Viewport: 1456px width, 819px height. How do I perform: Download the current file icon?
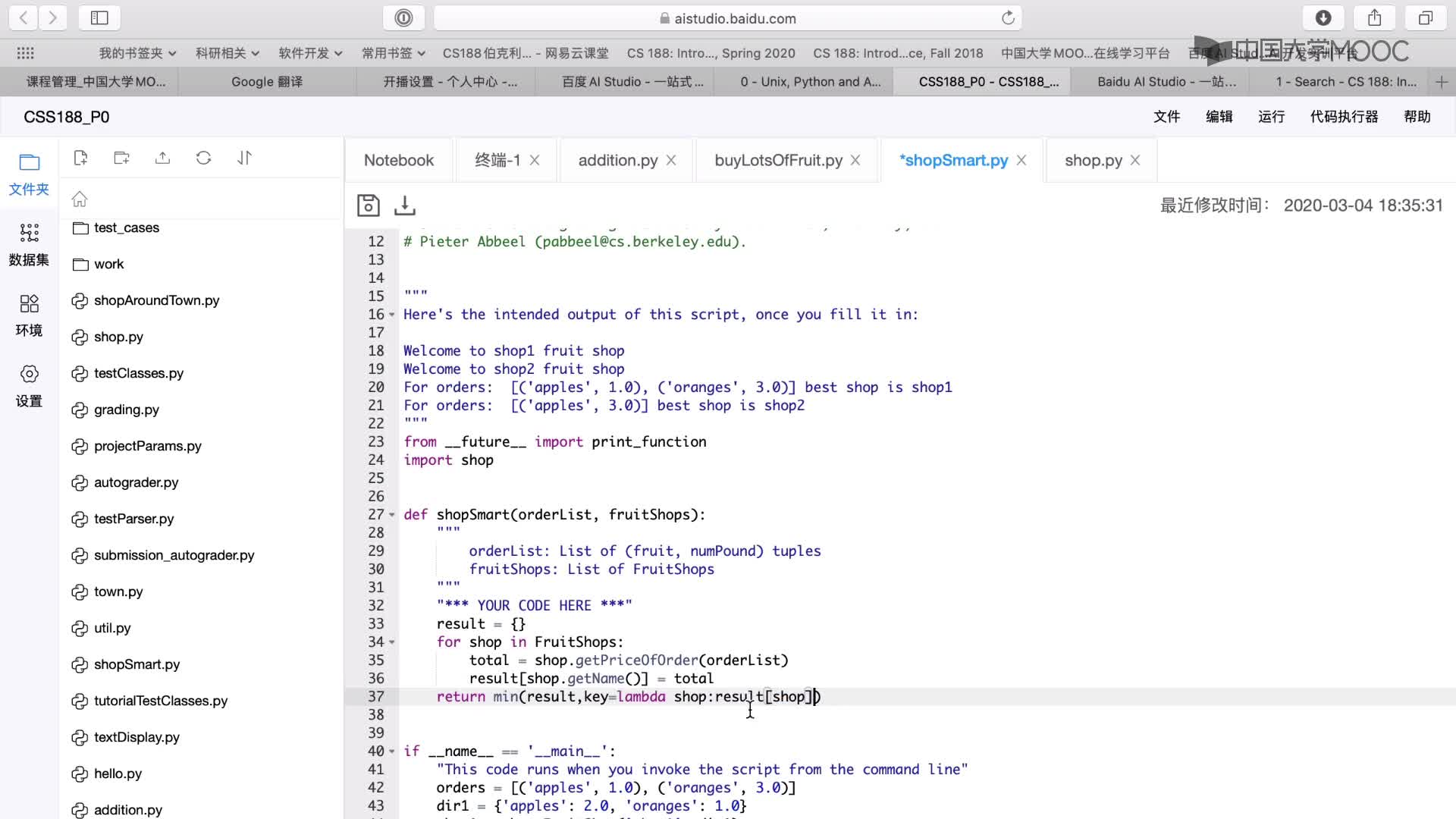(405, 205)
